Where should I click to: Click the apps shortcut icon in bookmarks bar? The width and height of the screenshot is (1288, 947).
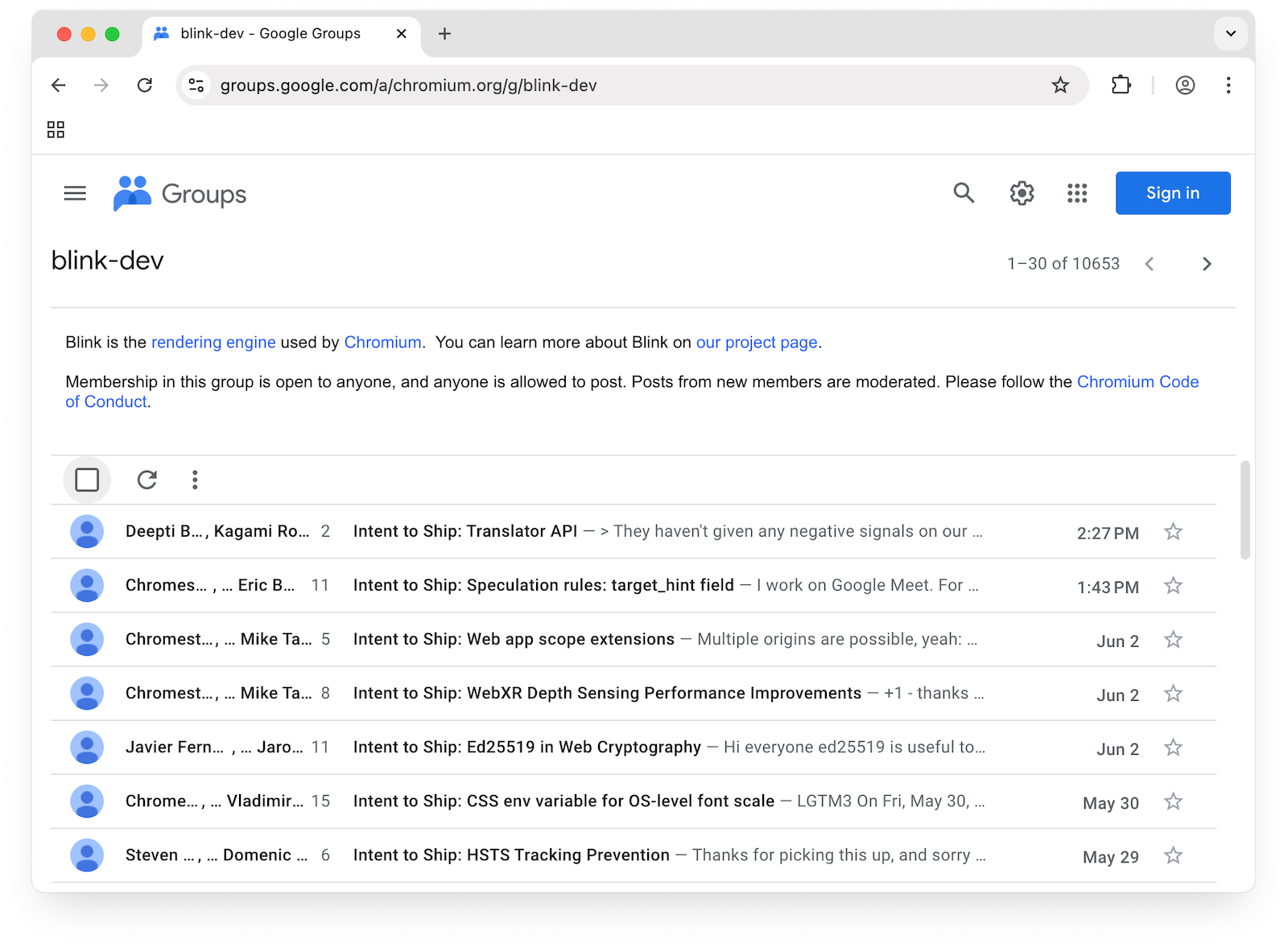56,130
